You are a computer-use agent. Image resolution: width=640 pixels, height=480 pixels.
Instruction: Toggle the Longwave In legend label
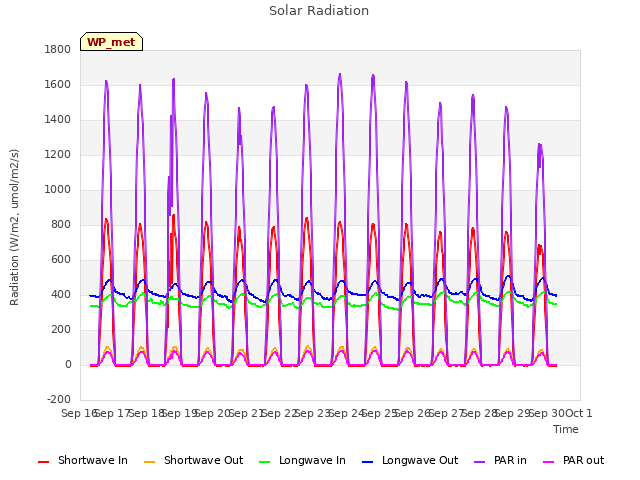(x=312, y=460)
